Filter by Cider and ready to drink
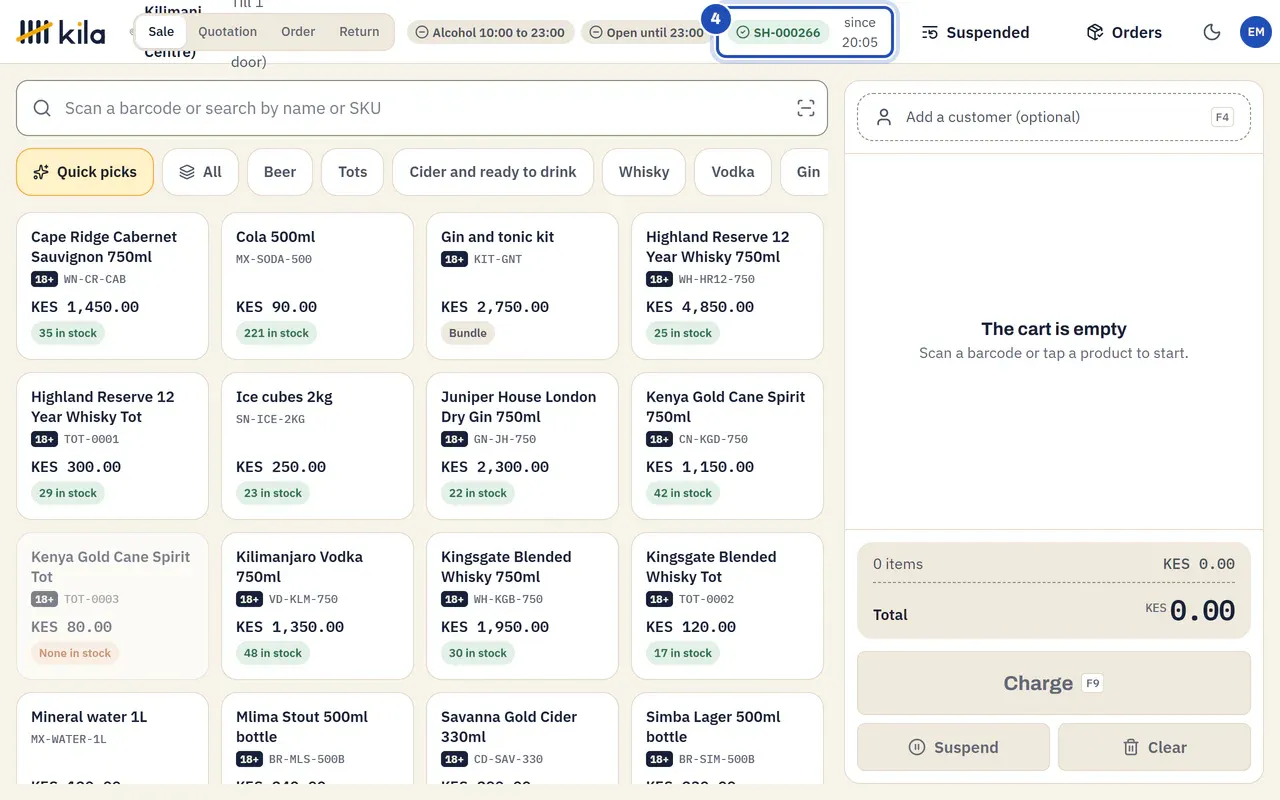 point(493,172)
